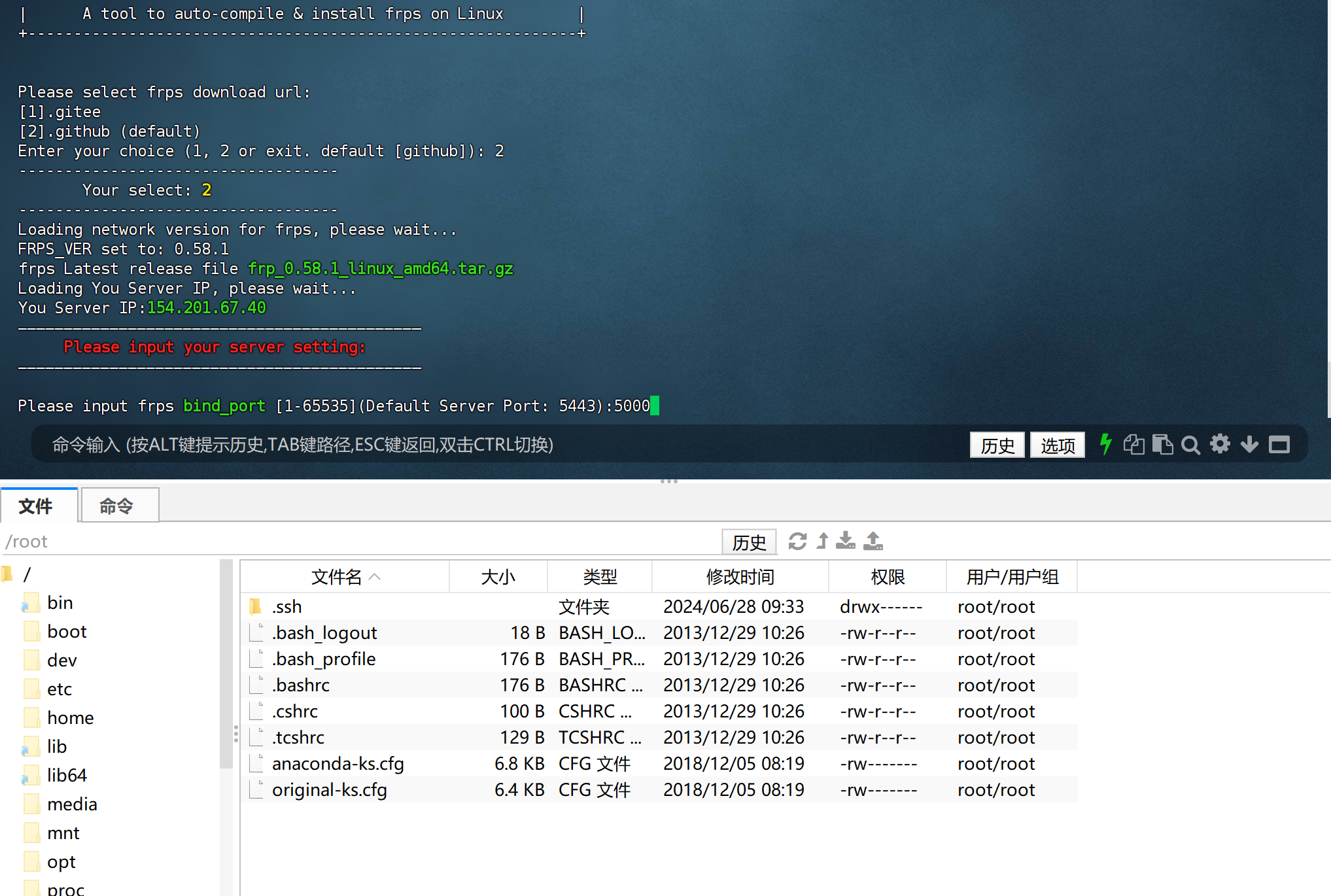Click the monitor icon at the command bar's right end
The image size is (1331, 896).
[x=1280, y=445]
